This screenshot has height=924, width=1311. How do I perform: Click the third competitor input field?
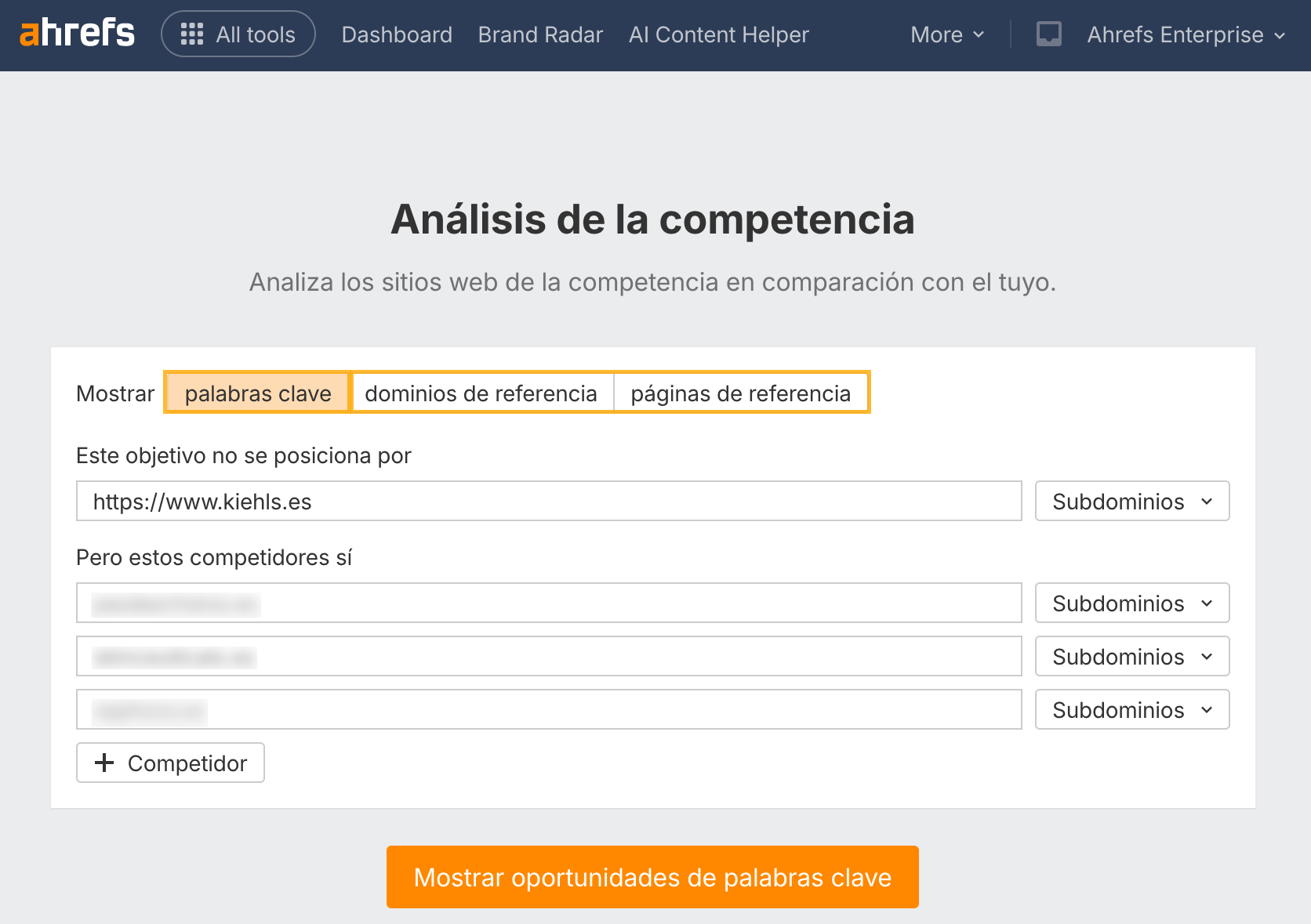click(549, 709)
